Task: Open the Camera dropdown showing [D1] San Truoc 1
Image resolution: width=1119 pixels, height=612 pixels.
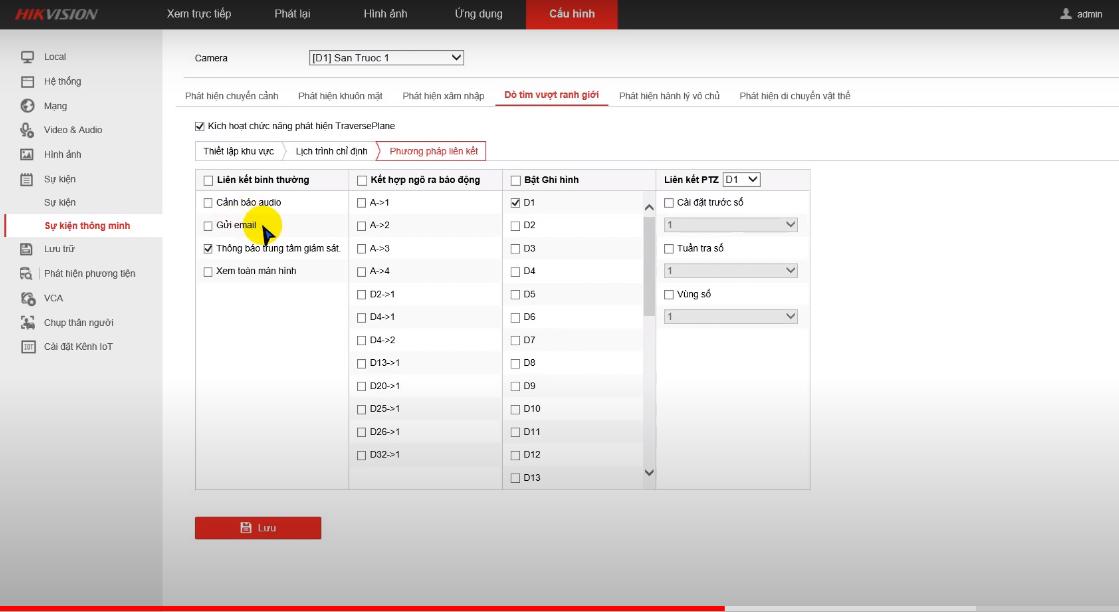Action: pos(386,58)
